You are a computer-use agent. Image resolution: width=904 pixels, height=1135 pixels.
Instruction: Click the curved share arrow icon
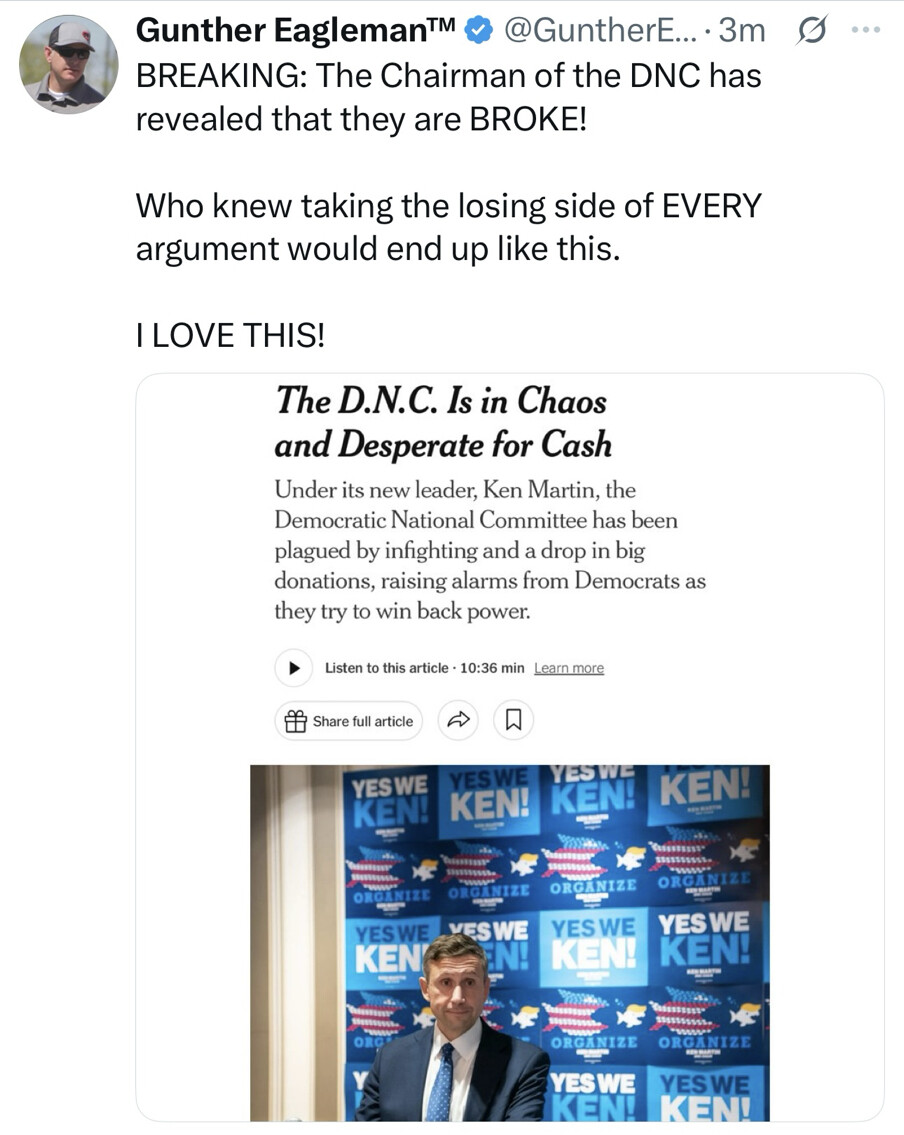pos(458,720)
